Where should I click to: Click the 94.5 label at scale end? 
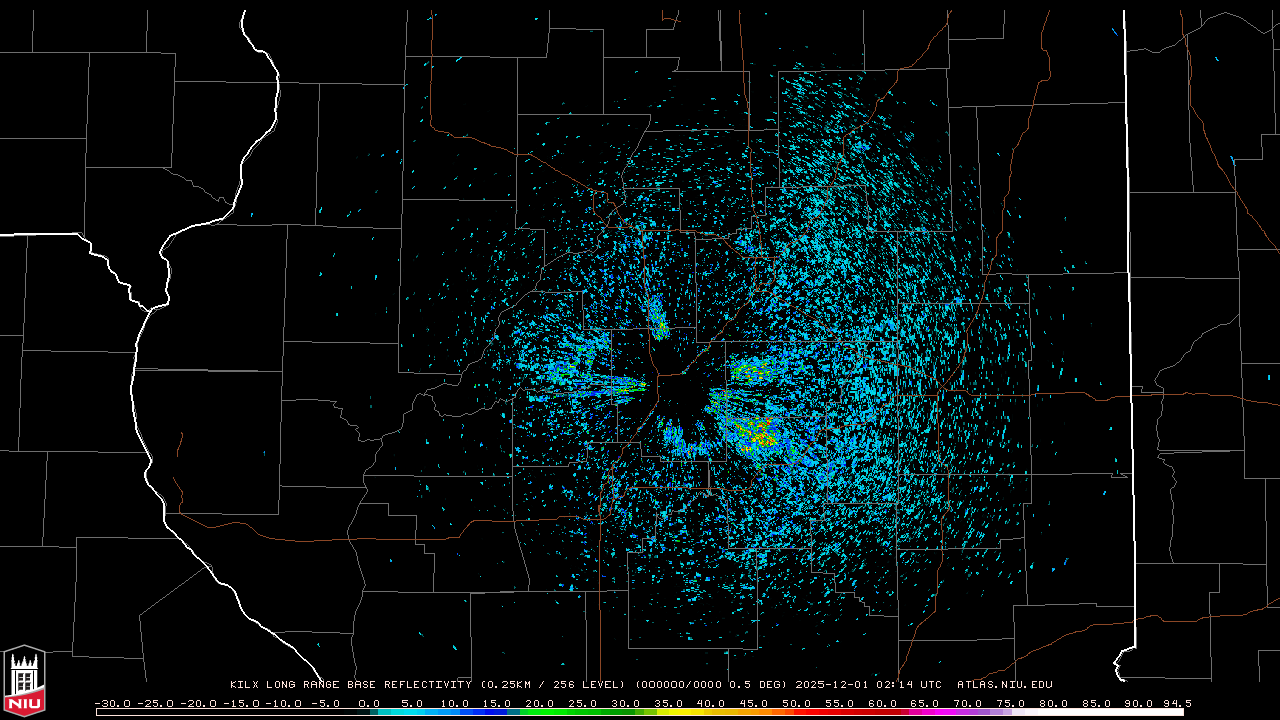coord(1176,703)
